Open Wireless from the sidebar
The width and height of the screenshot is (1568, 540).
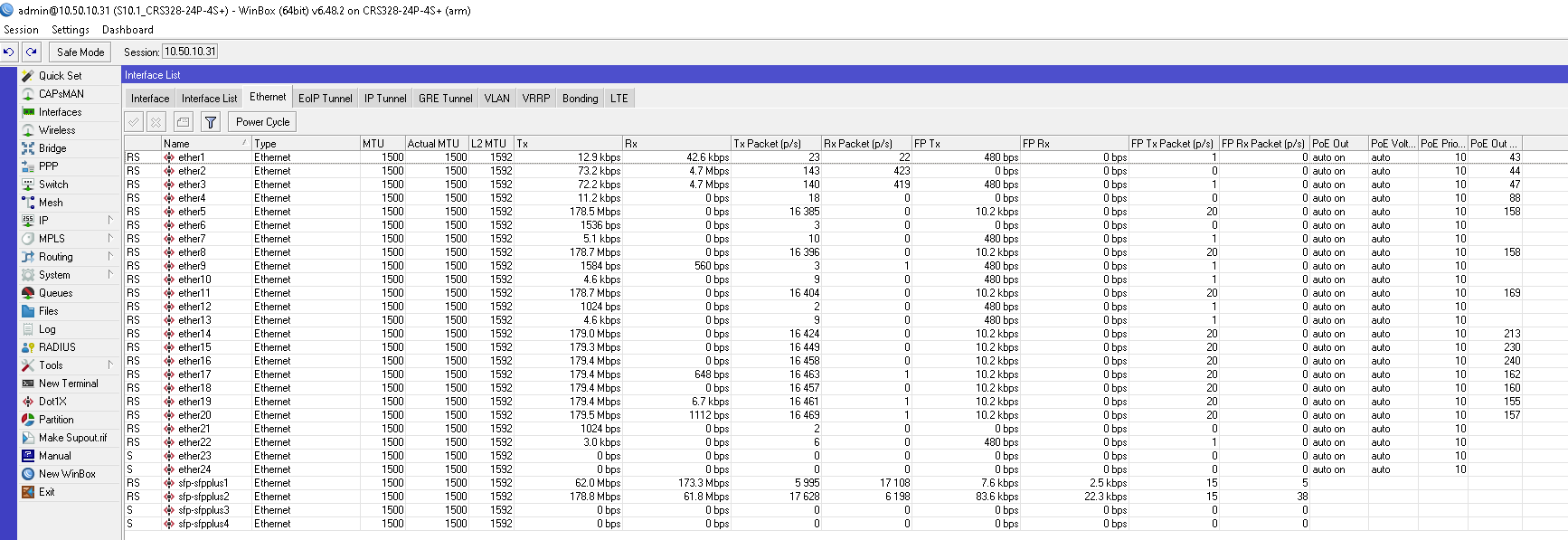pyautogui.click(x=57, y=130)
